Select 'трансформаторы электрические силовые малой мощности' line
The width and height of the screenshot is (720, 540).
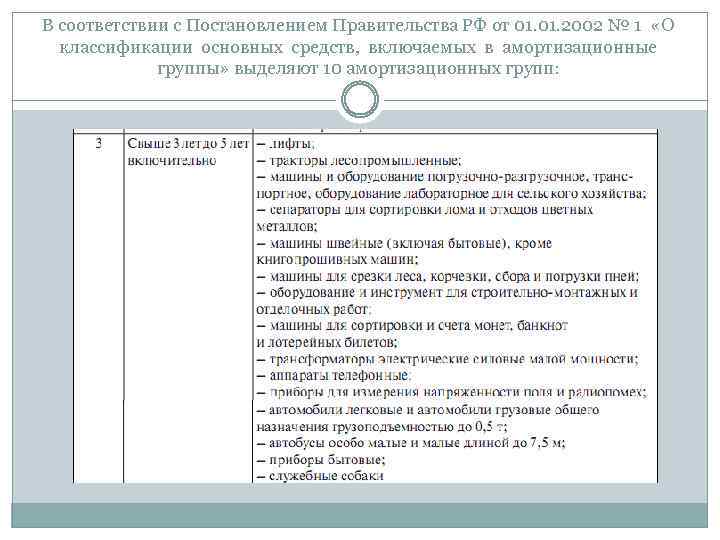(x=448, y=359)
